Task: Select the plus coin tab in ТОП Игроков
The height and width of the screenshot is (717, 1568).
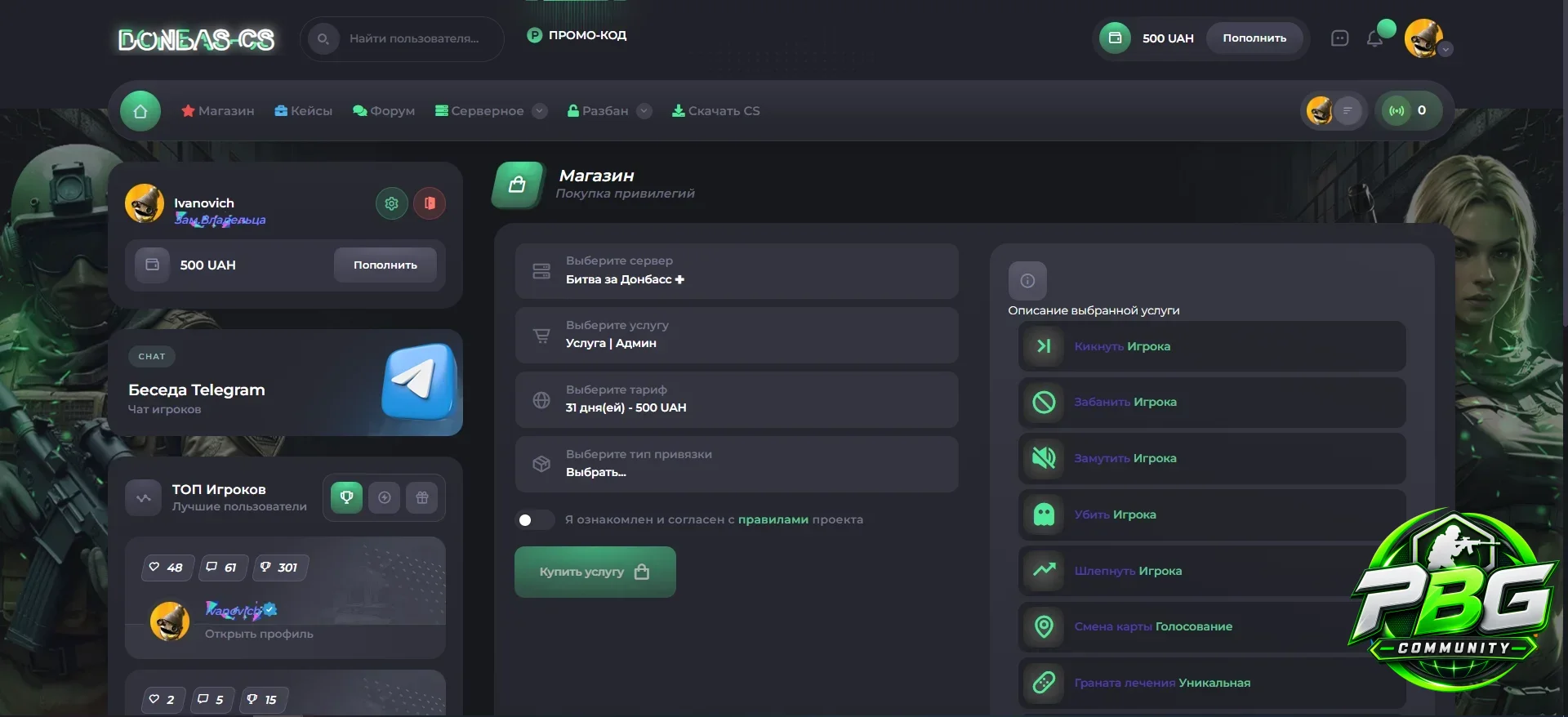Action: tap(385, 497)
